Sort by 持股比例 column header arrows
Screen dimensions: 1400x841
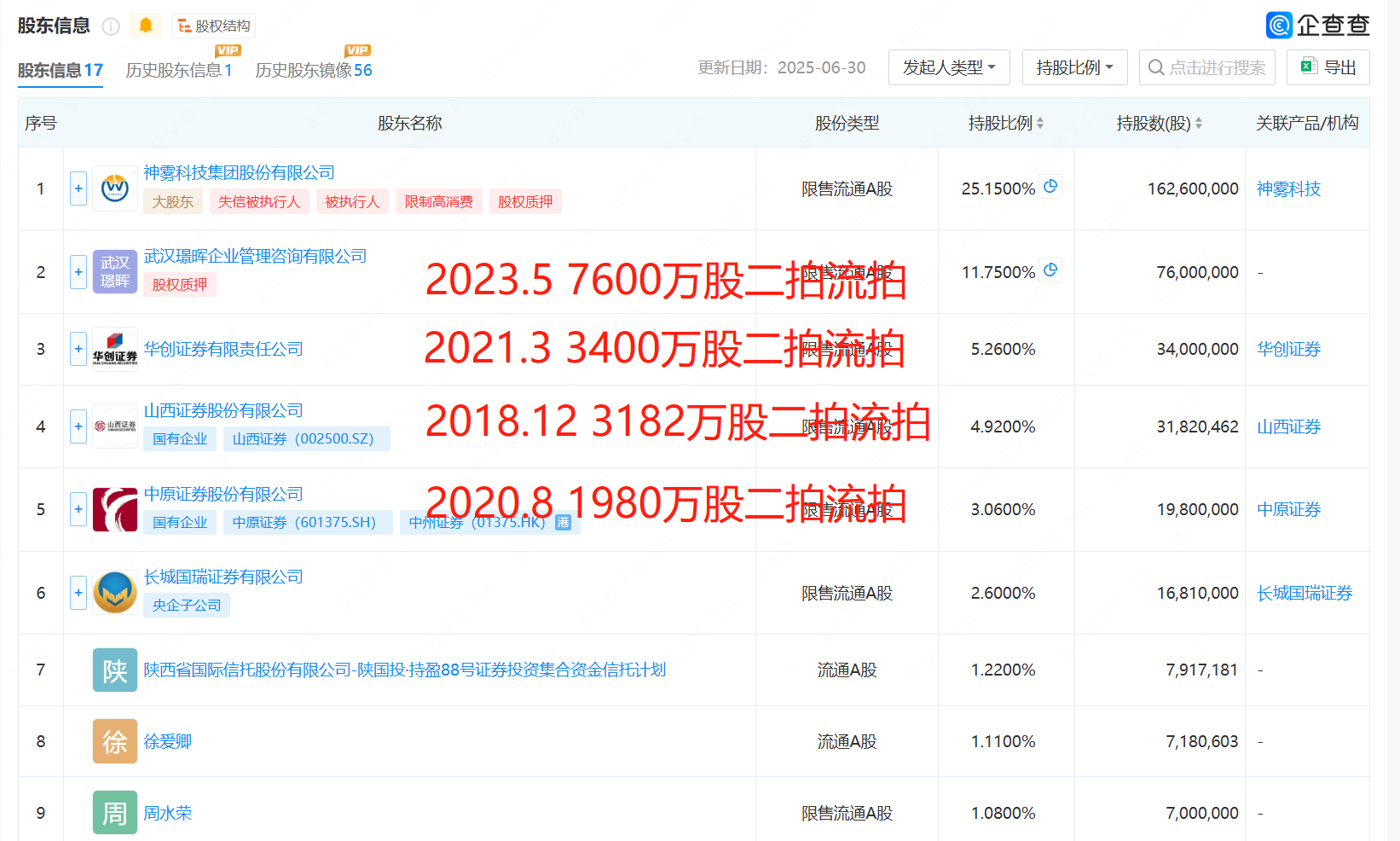point(1040,124)
